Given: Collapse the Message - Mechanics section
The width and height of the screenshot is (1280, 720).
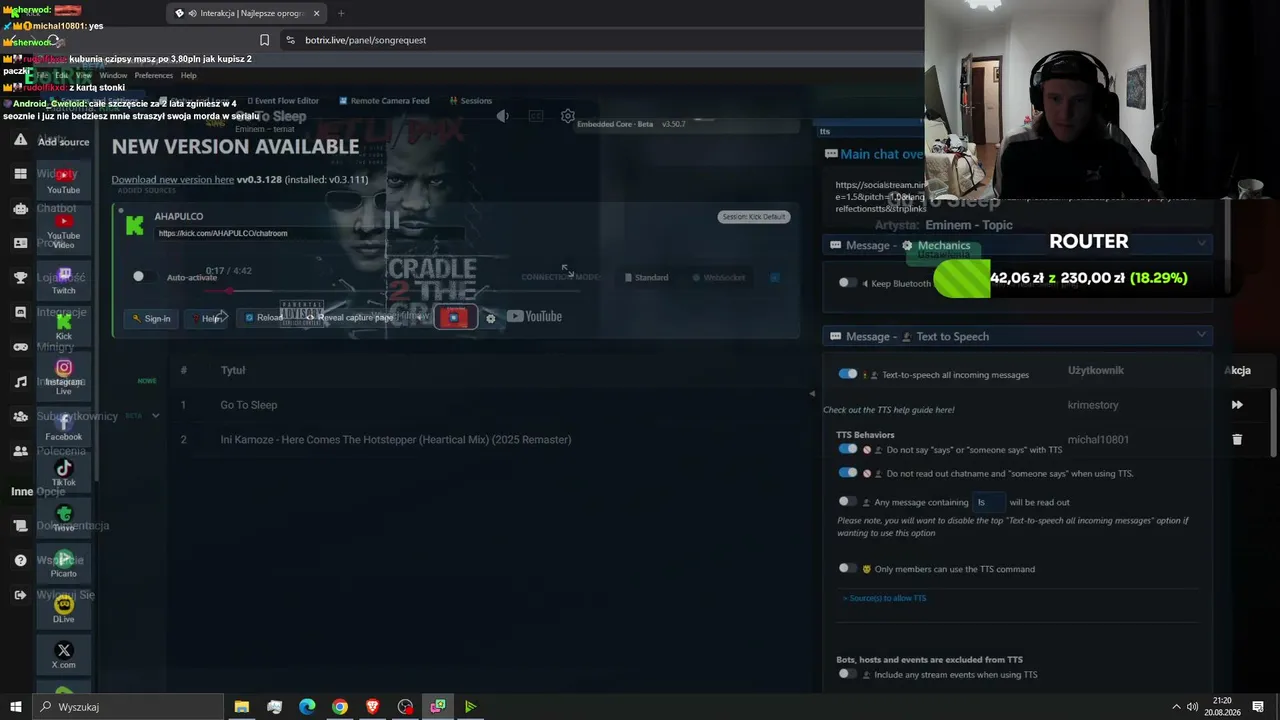Looking at the screenshot, I should (x=1201, y=245).
